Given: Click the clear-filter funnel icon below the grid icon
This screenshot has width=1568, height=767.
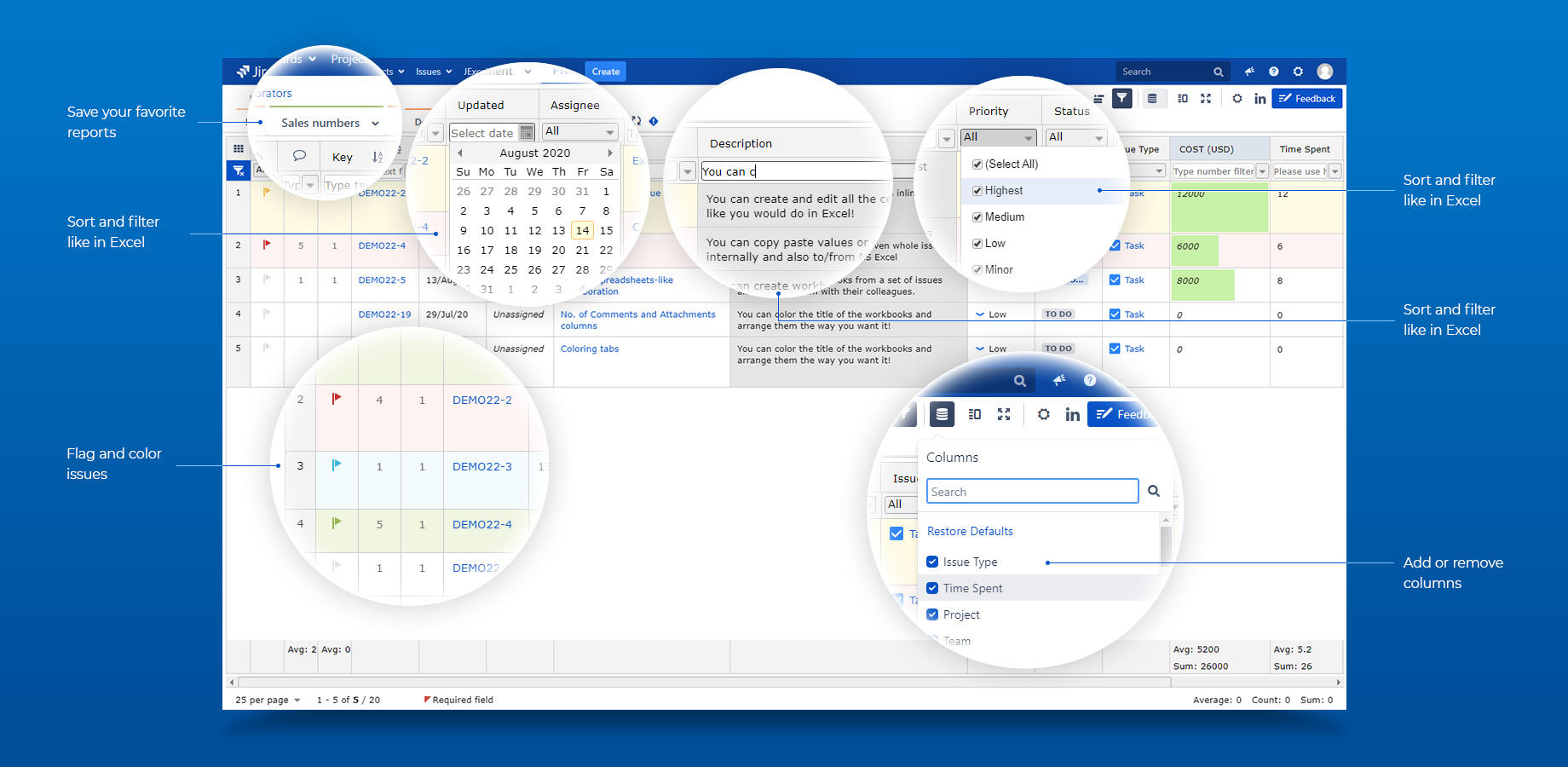Looking at the screenshot, I should [x=239, y=171].
